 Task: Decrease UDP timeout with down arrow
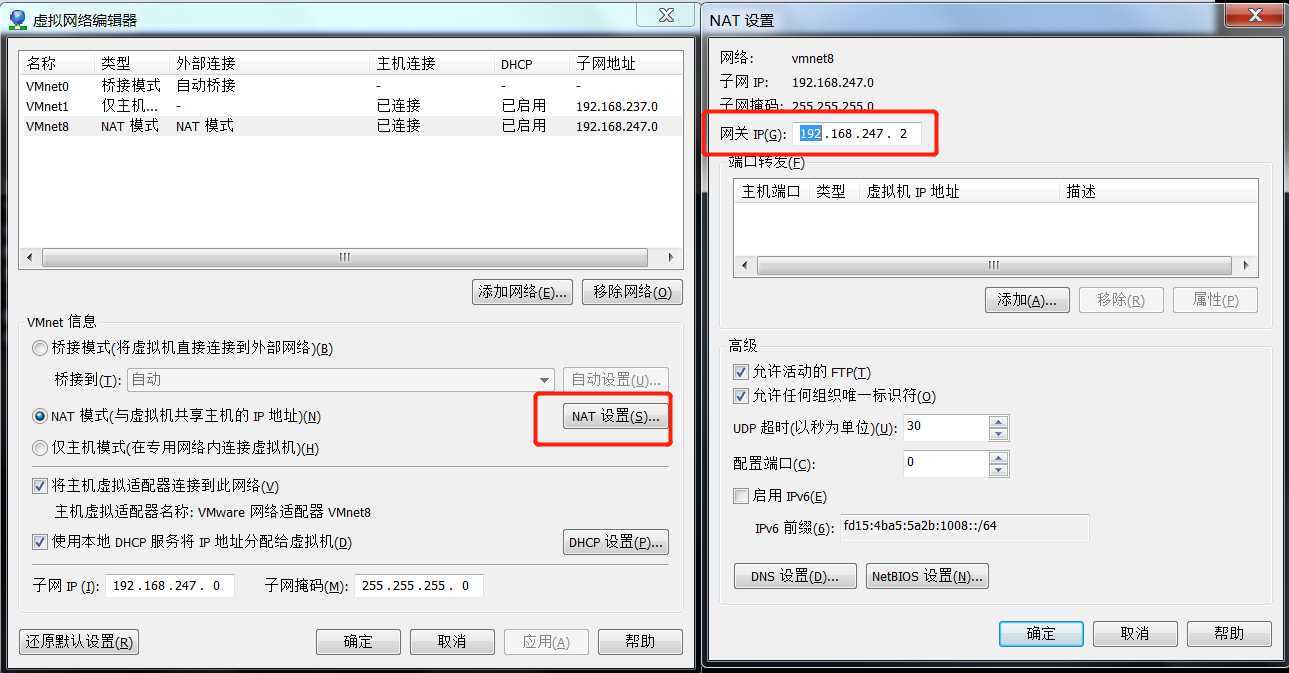(x=998, y=434)
